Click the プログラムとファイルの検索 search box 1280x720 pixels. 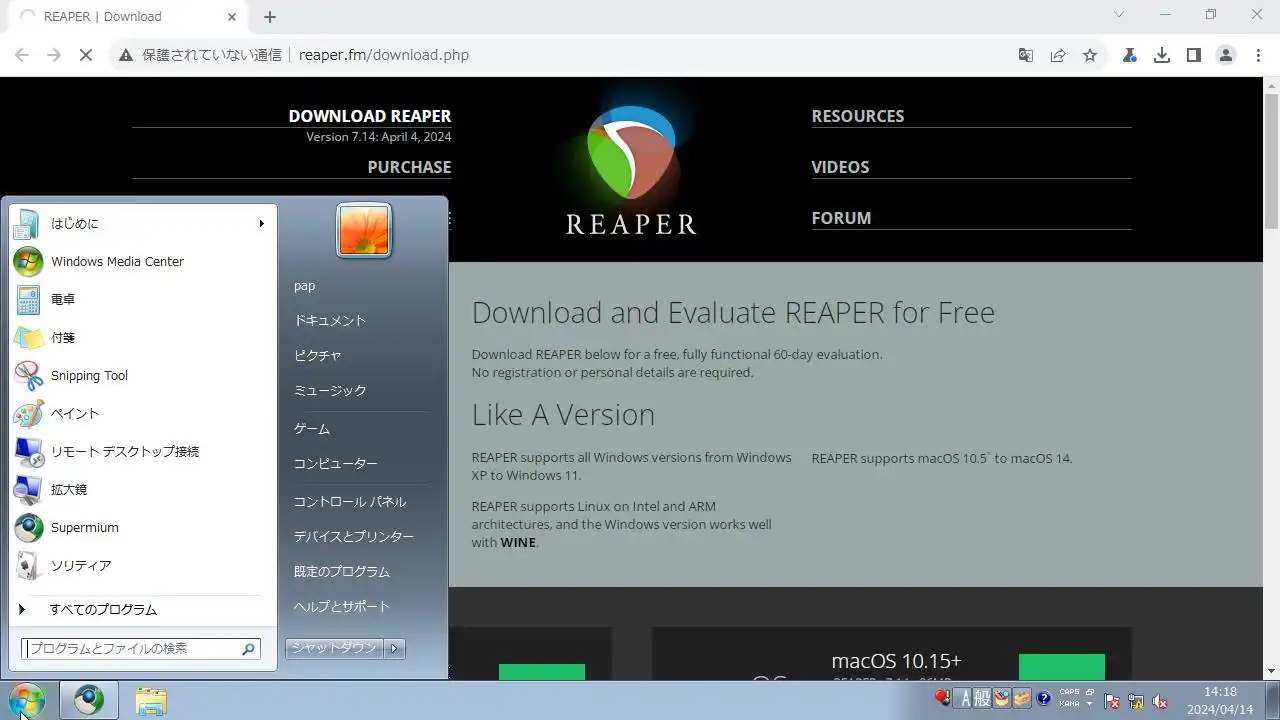141,649
